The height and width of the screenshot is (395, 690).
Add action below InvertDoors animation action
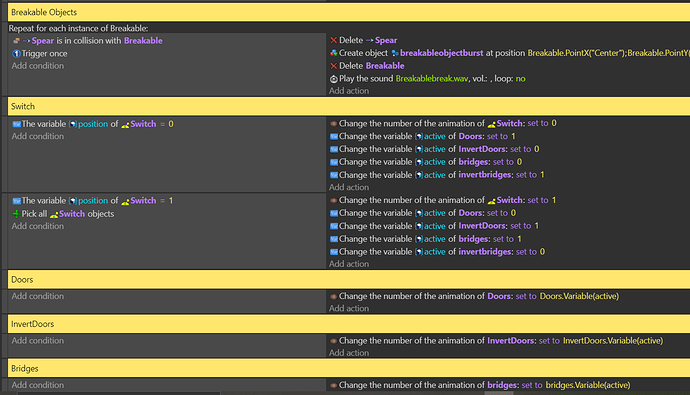click(x=349, y=353)
